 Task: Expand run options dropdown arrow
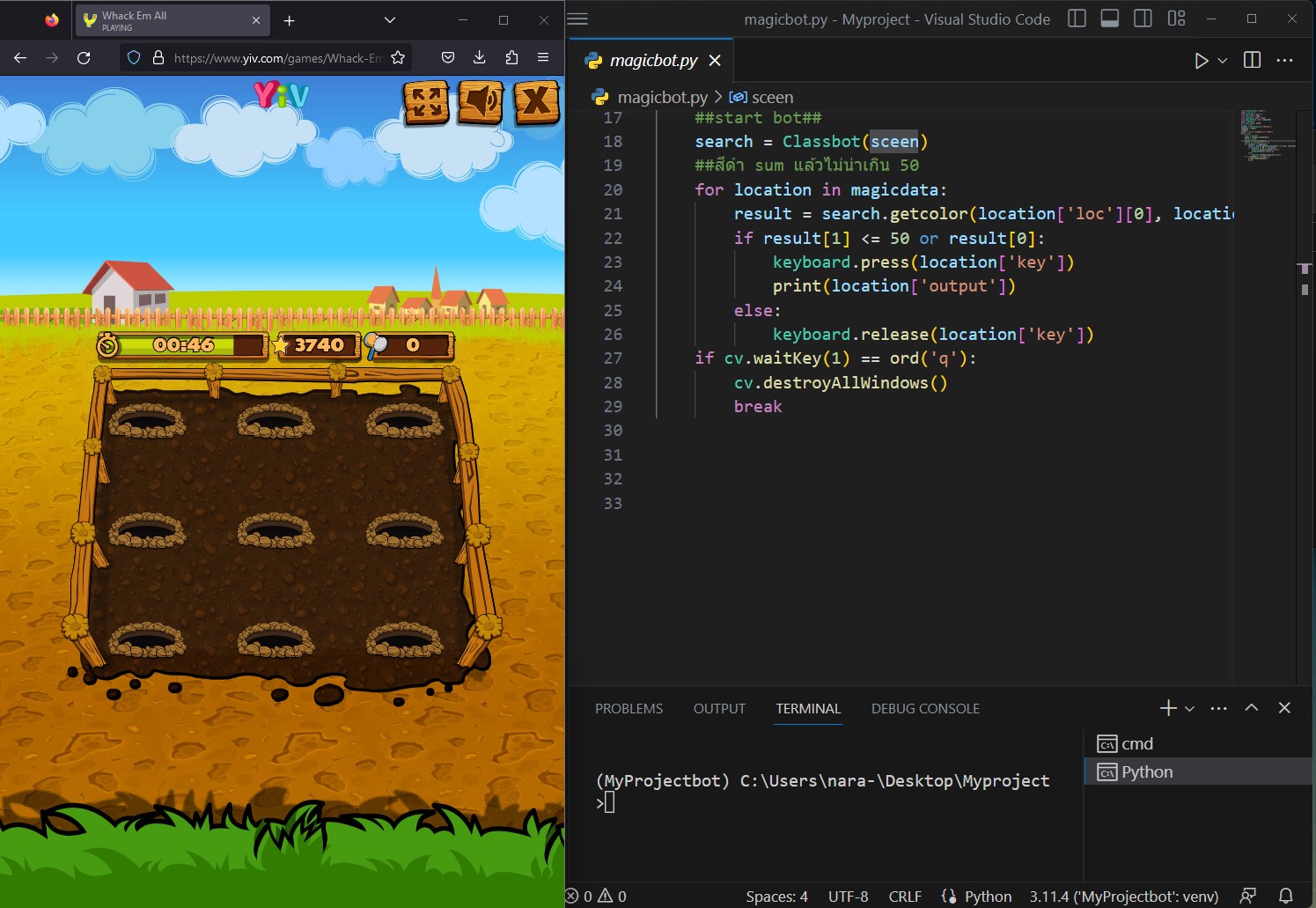1222,60
